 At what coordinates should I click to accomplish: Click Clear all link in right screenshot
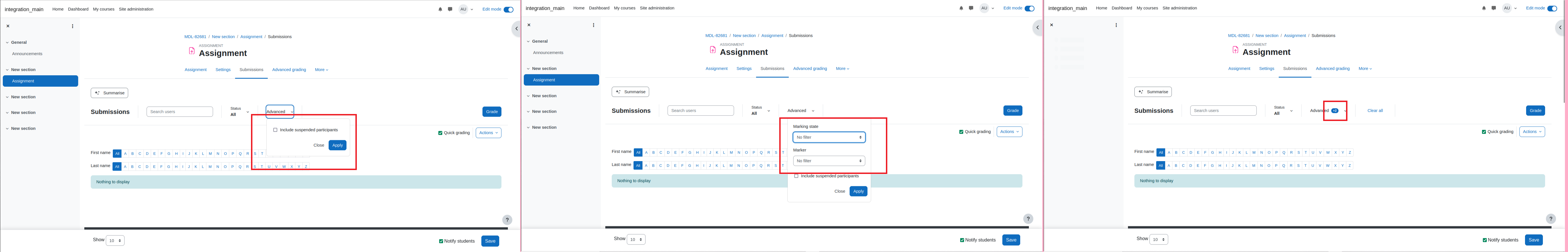[x=1375, y=110]
